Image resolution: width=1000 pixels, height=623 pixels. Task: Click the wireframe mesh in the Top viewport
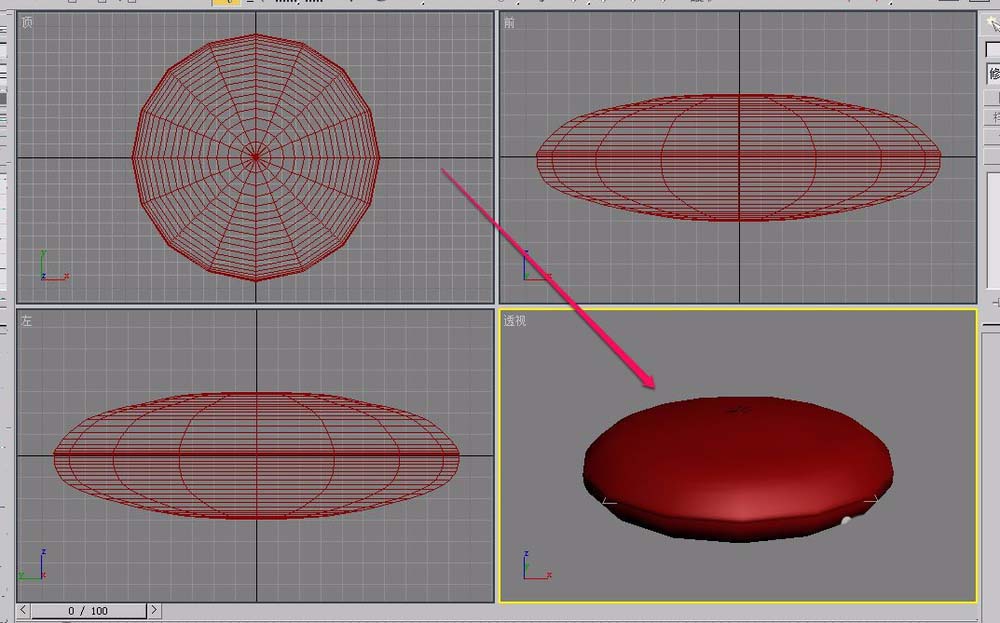[255, 155]
